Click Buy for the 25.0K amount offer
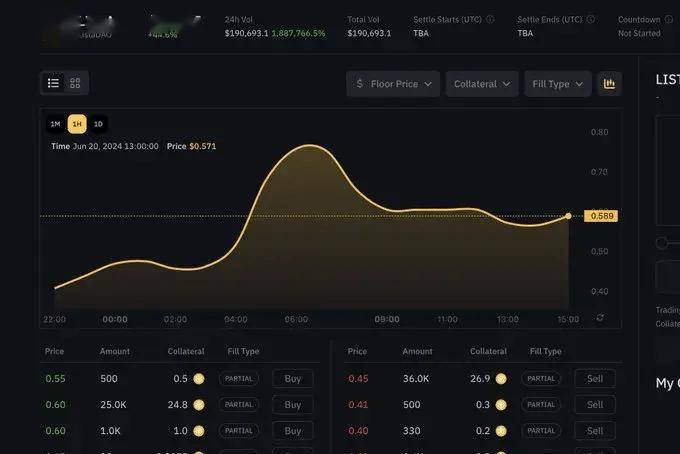Image resolution: width=680 pixels, height=454 pixels. (x=293, y=405)
